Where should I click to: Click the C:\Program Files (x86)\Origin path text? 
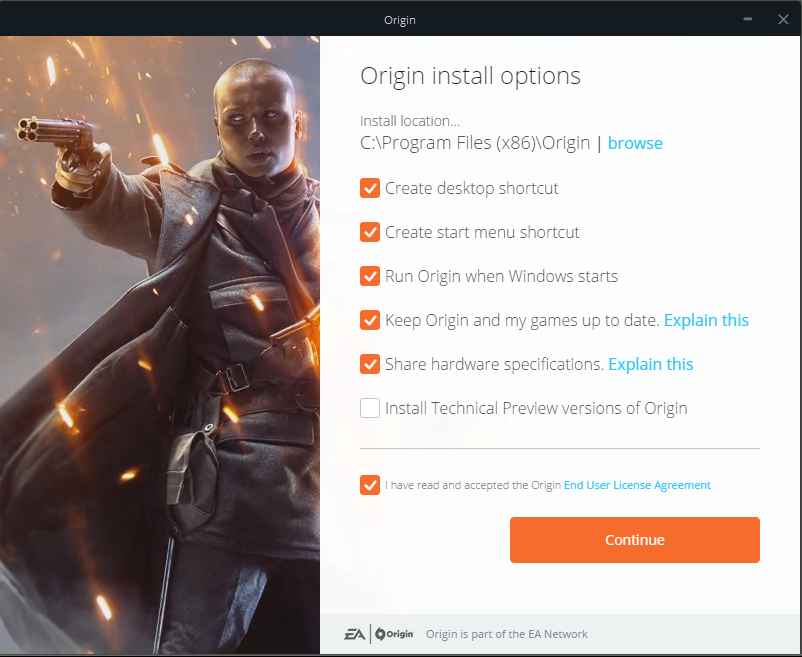(x=475, y=143)
